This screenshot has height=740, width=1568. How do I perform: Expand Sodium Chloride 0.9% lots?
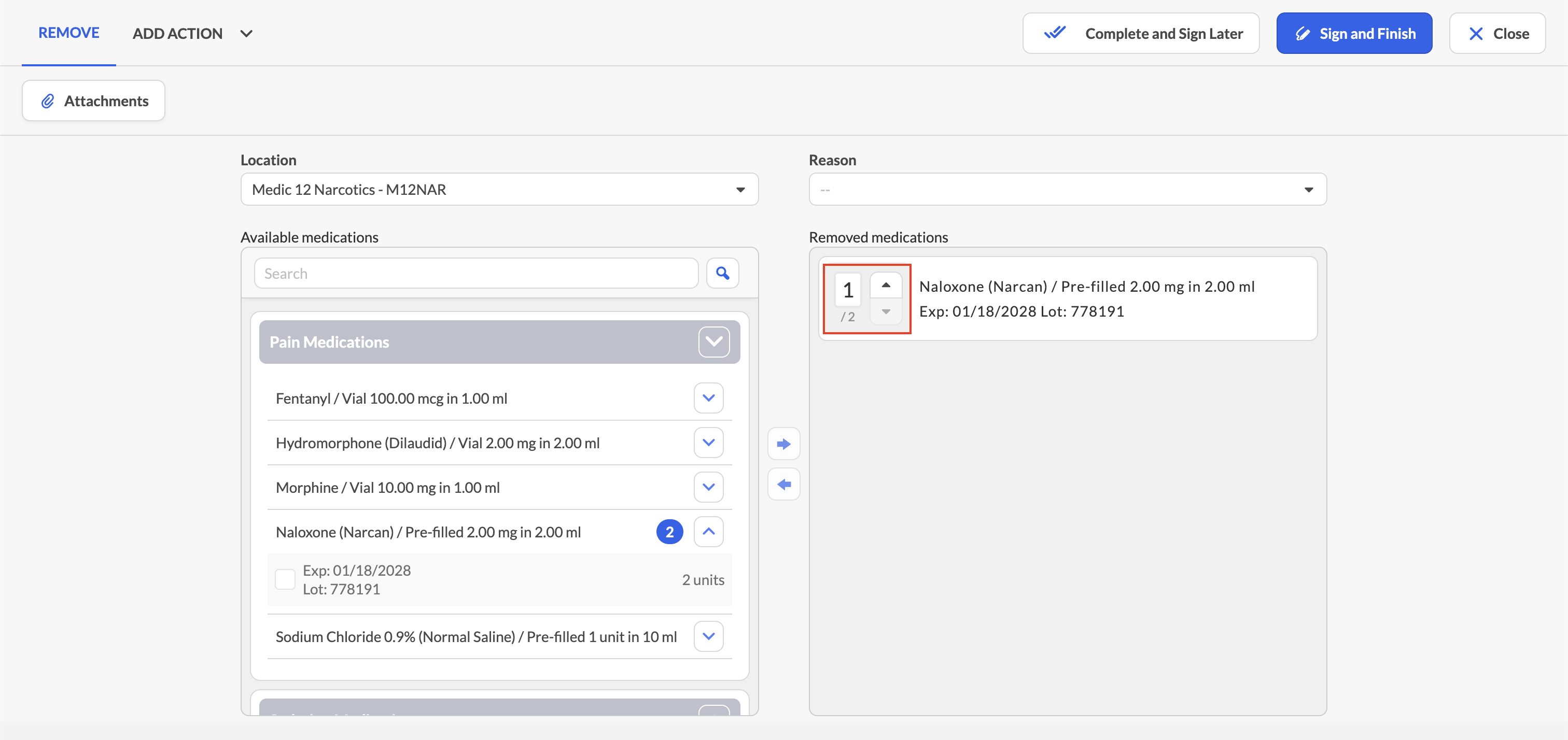pyautogui.click(x=708, y=636)
